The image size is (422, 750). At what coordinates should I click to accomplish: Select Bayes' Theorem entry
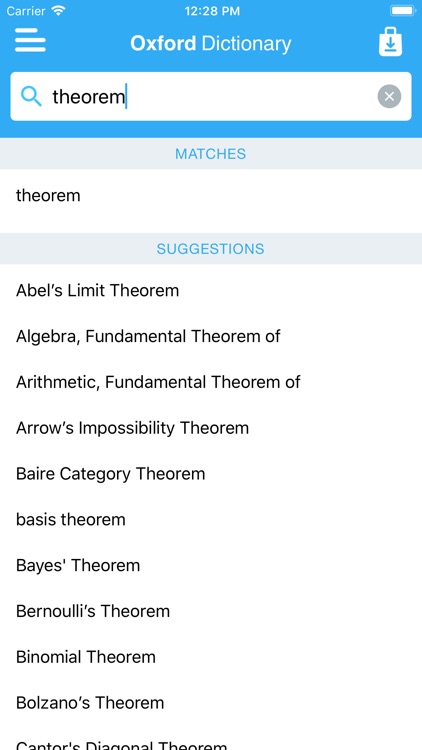211,565
